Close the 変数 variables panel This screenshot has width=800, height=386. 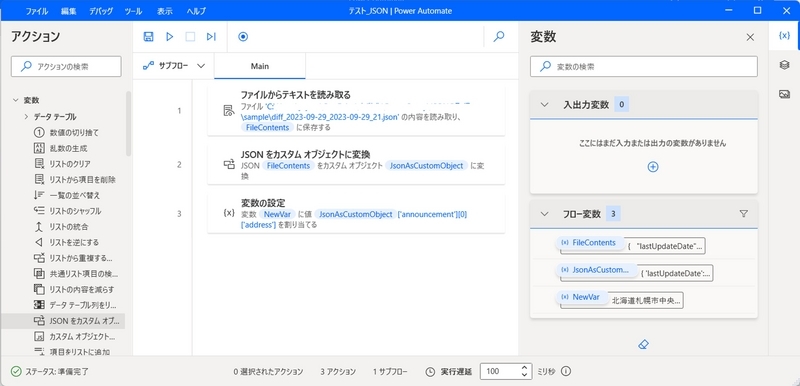click(x=750, y=37)
